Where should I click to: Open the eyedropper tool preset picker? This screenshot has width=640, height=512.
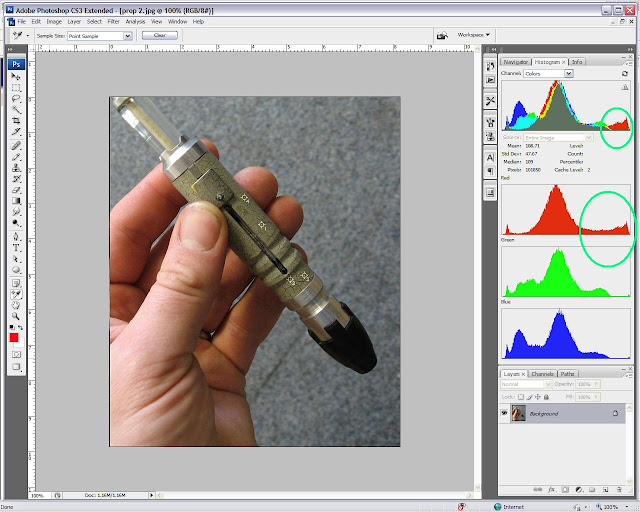click(27, 36)
